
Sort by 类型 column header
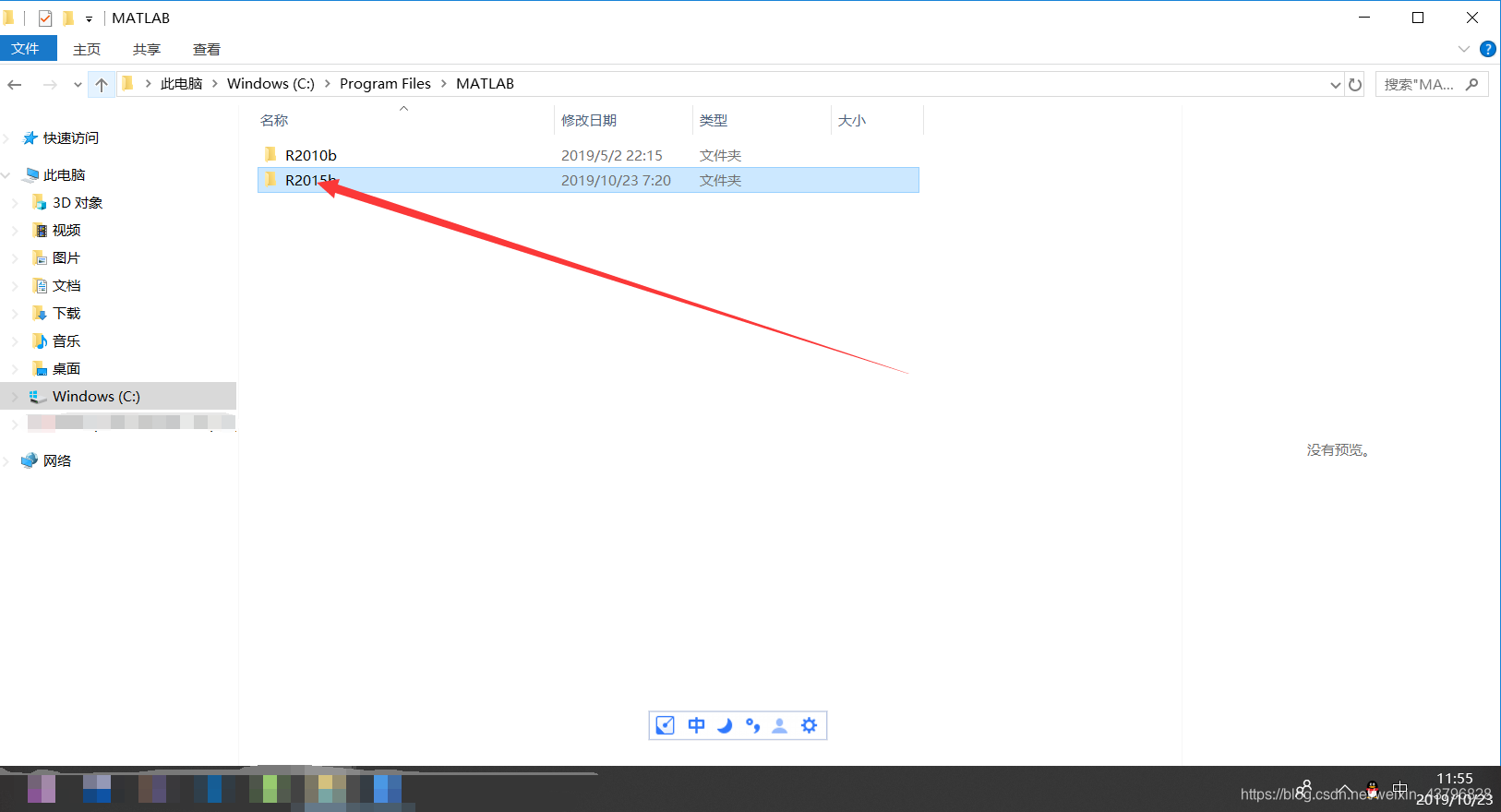(714, 121)
